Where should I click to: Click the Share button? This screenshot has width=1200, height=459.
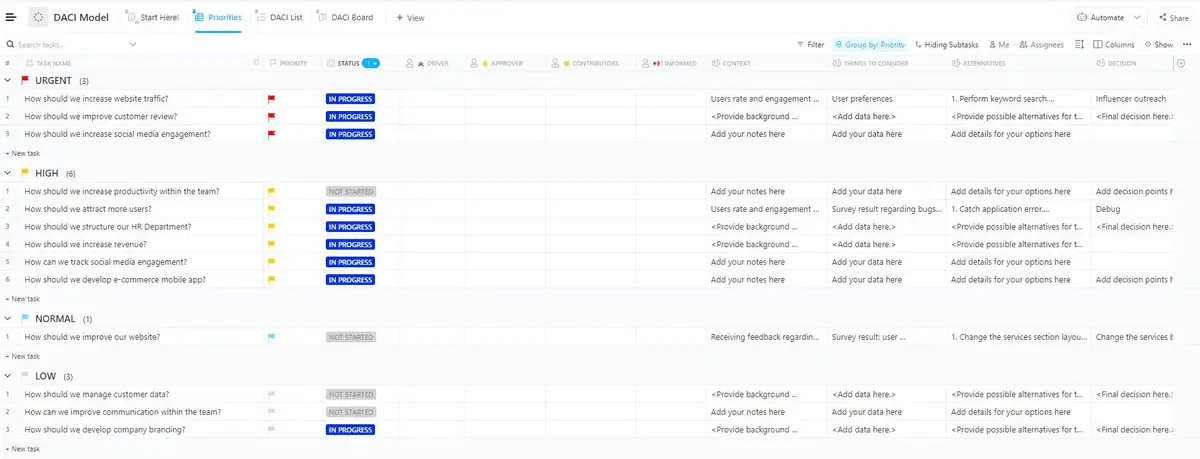1173,17
